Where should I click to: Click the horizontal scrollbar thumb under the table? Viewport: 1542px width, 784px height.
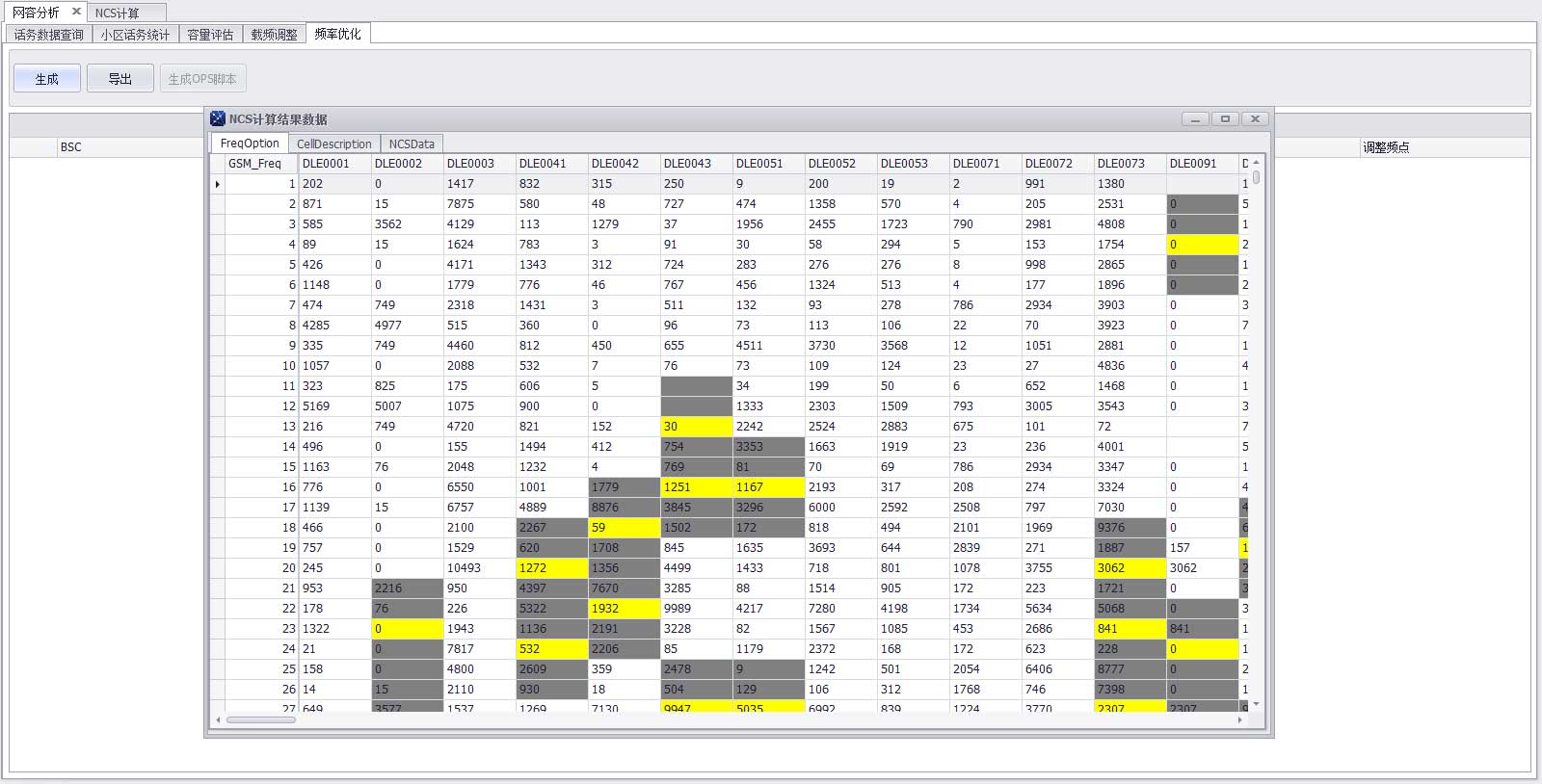260,719
